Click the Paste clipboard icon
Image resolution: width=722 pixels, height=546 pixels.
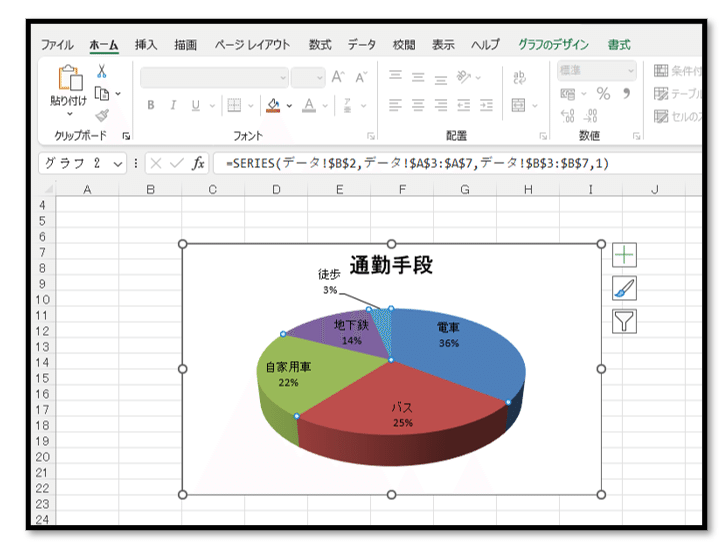70,77
